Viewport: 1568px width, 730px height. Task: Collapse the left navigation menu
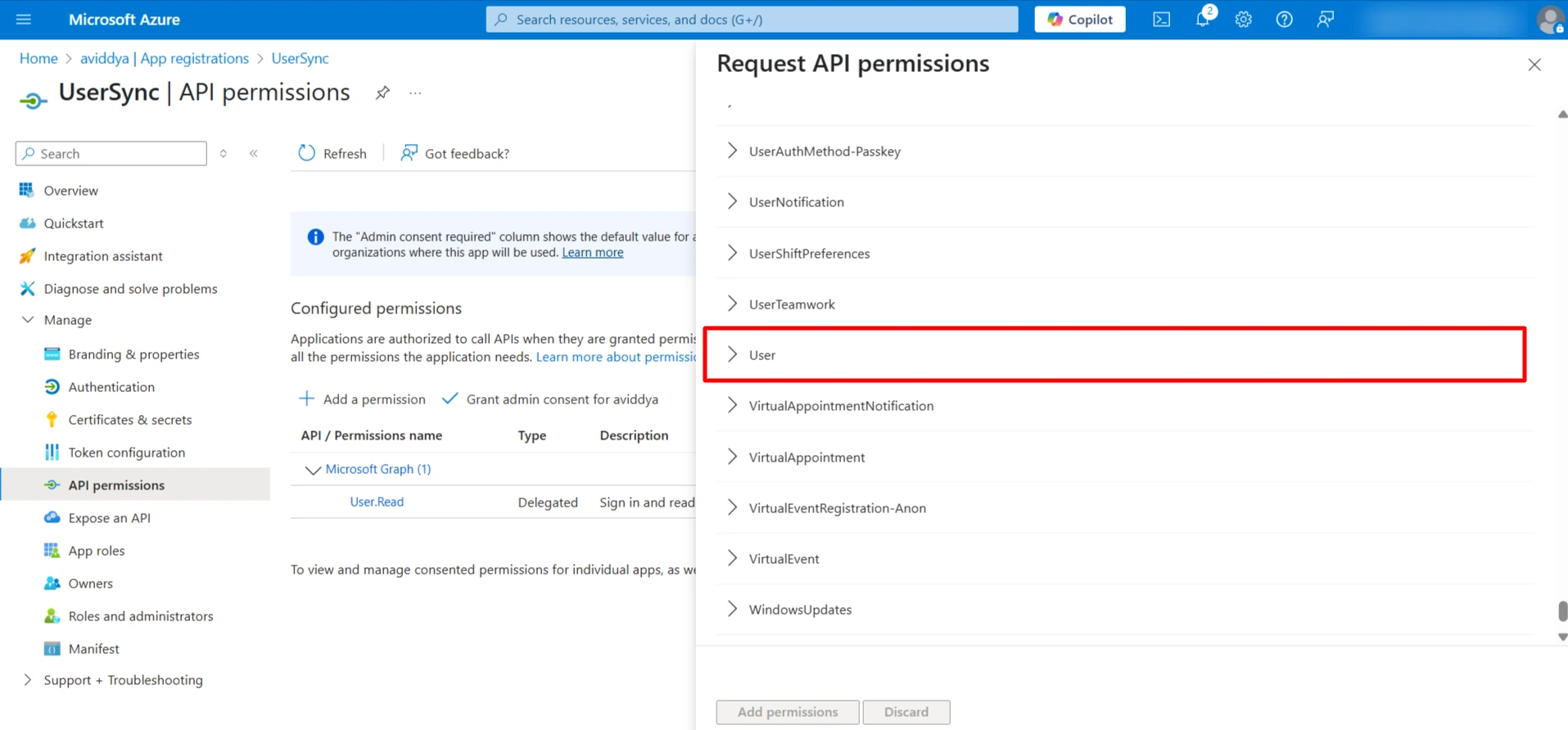click(254, 153)
